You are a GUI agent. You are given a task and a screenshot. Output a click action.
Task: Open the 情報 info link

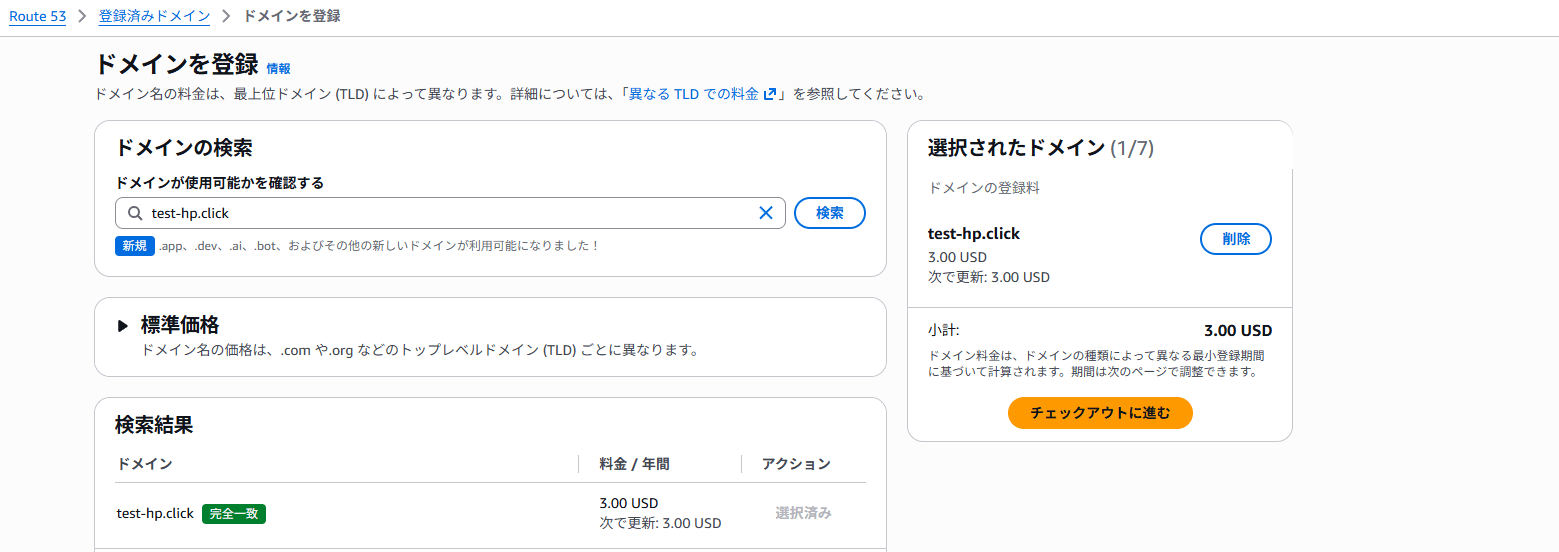coord(278,68)
